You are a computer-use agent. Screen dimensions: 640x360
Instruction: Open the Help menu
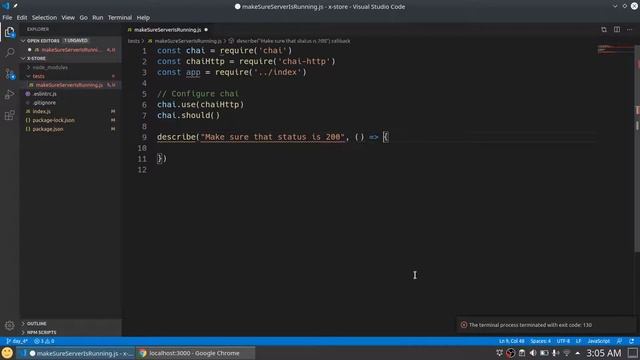143,18
